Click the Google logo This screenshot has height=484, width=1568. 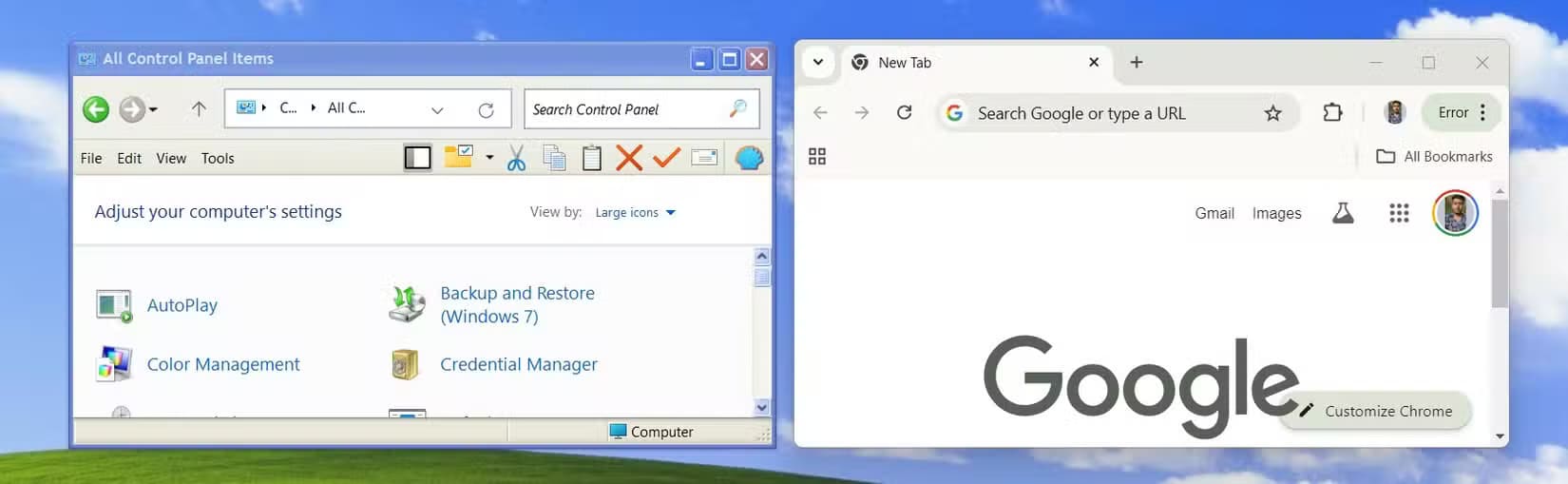tap(1140, 385)
